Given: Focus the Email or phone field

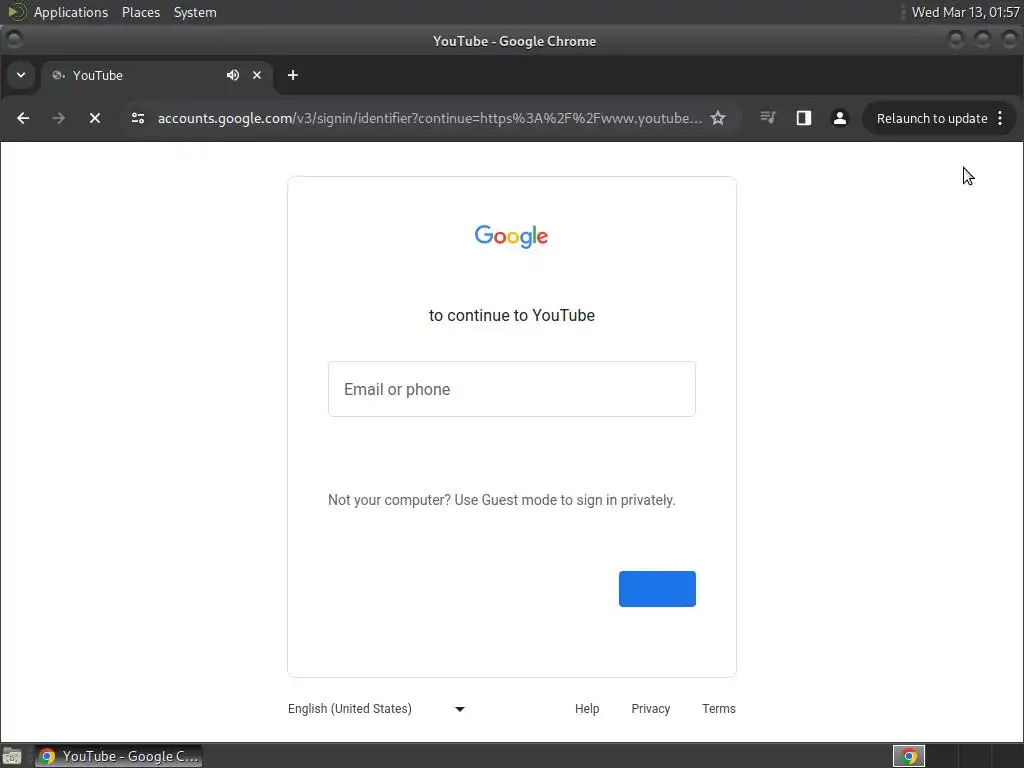Looking at the screenshot, I should 512,389.
